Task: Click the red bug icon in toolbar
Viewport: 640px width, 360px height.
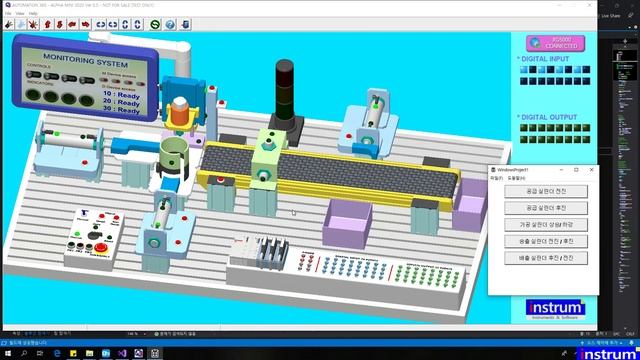Action: (x=33, y=24)
